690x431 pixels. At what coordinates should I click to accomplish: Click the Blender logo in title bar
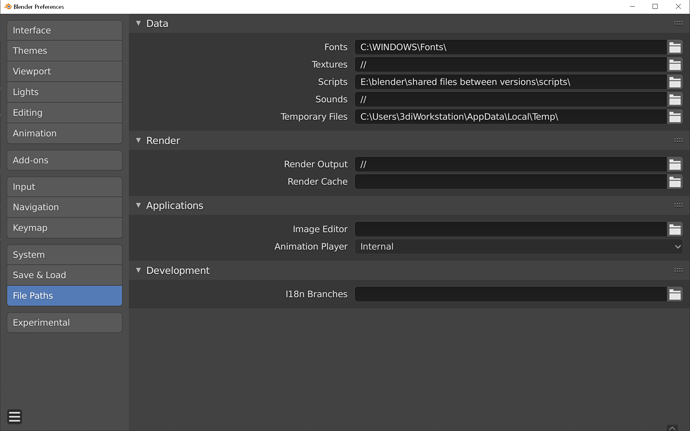[7, 7]
